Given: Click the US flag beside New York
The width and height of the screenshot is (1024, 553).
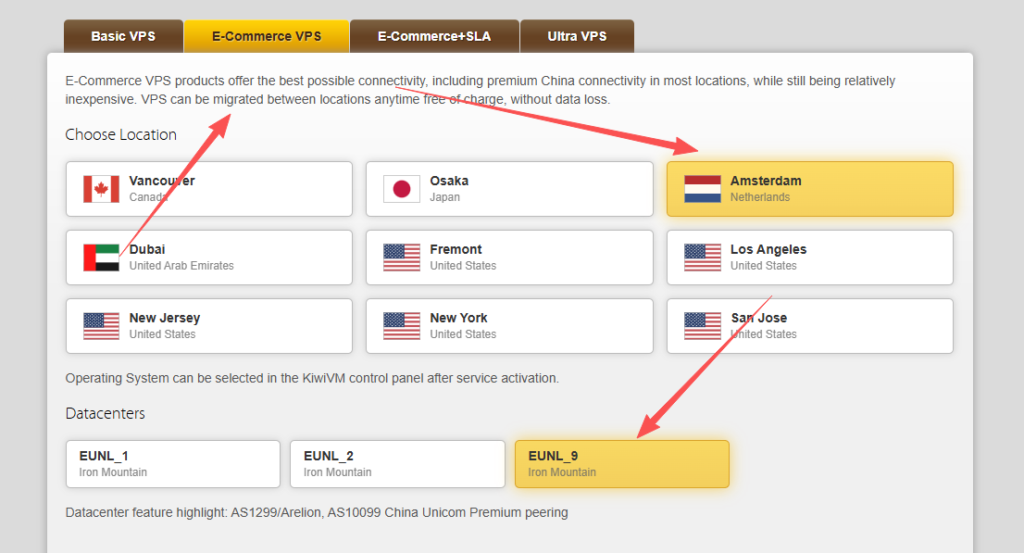Looking at the screenshot, I should [401, 326].
